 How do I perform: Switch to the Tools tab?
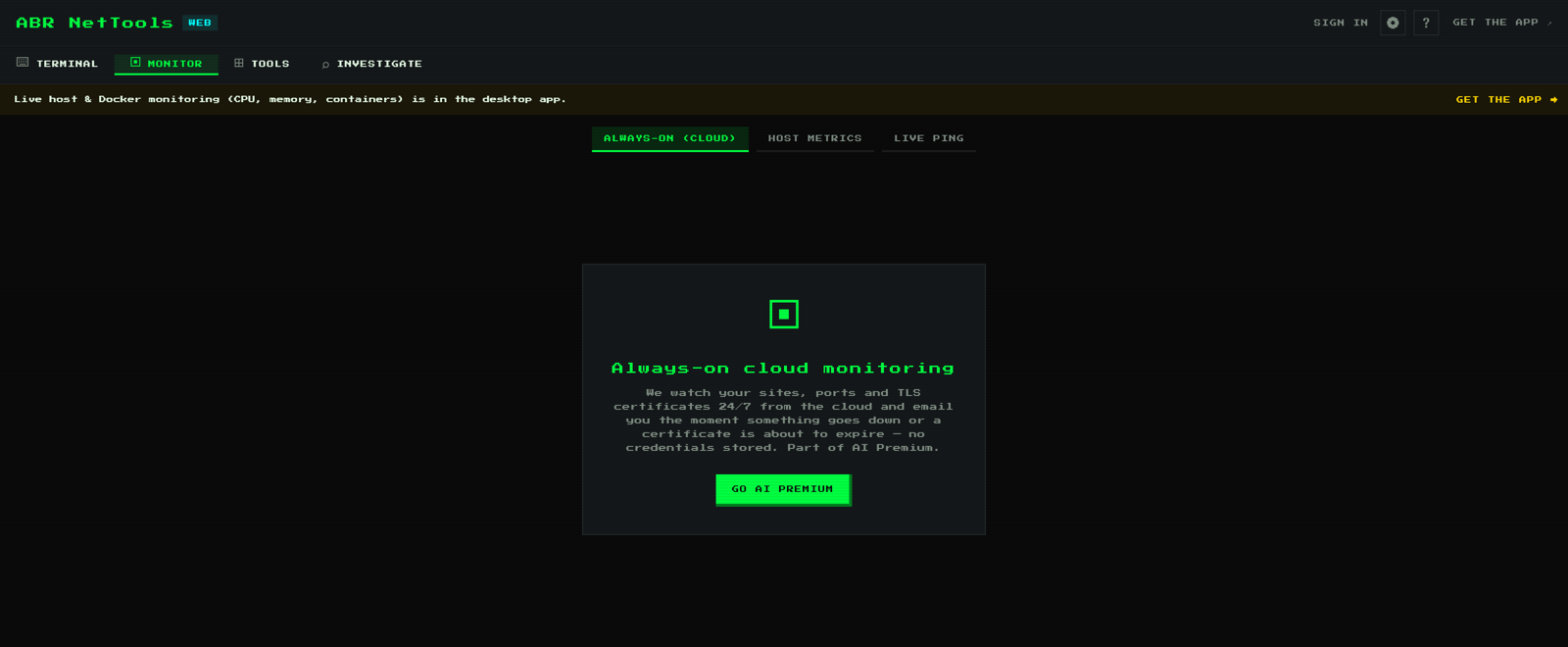coord(262,64)
